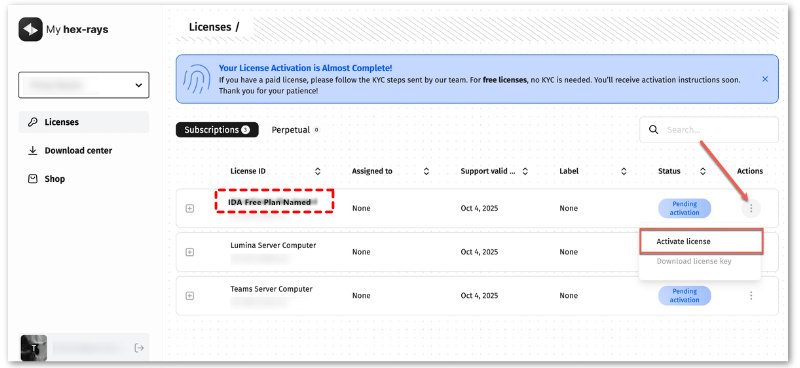Image resolution: width=800 pixels, height=368 pixels.
Task: Select the Subscriptions tab
Action: [x=217, y=130]
